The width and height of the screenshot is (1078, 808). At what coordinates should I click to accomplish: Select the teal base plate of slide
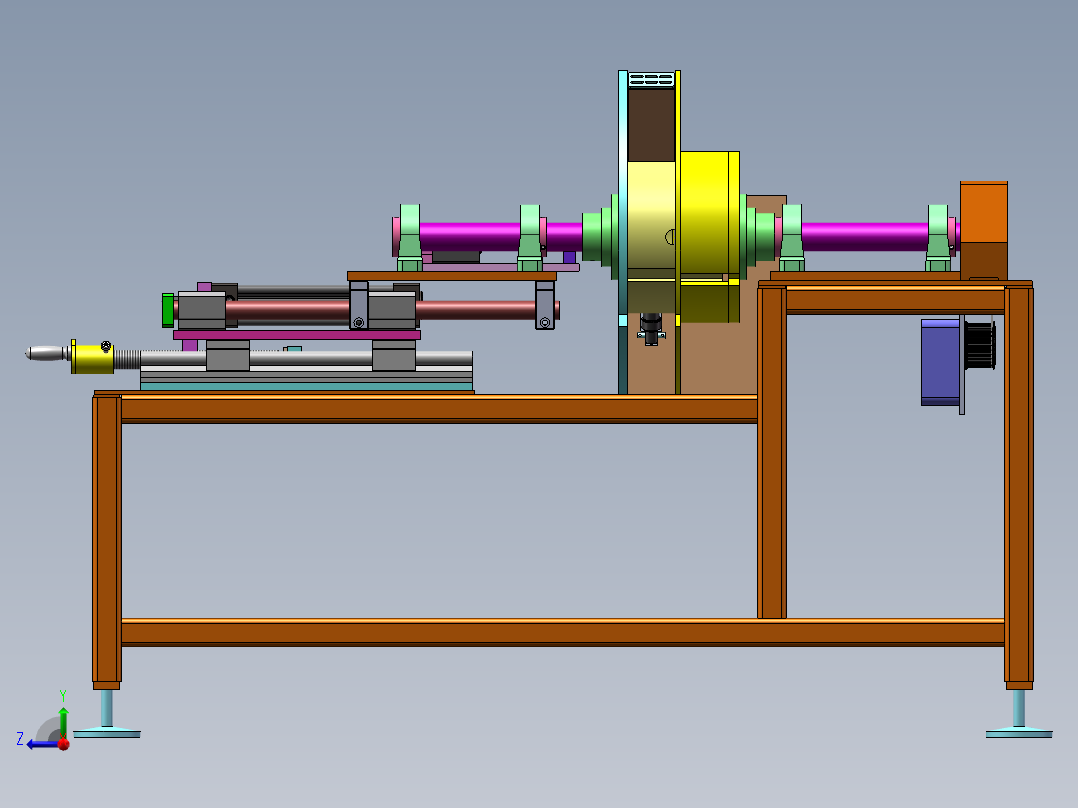click(306, 386)
